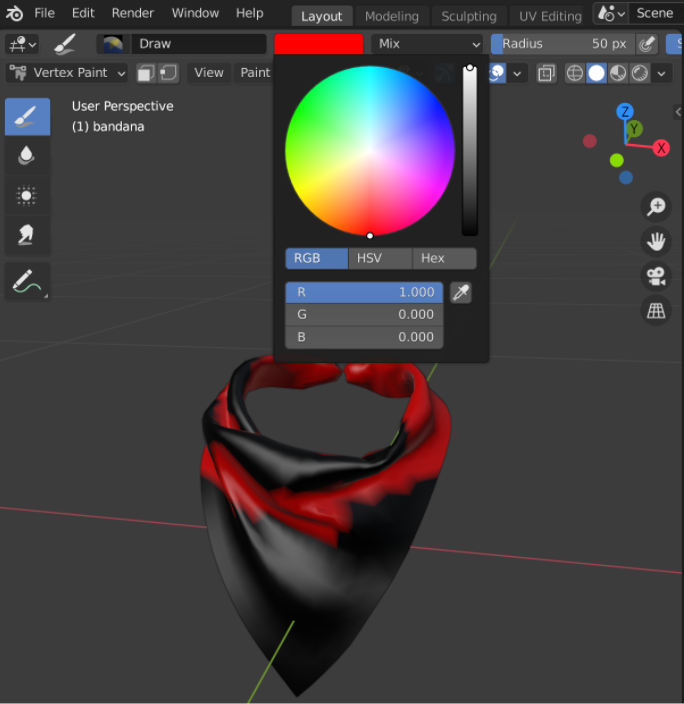Switch to the Sculpting workspace tab
Screen dimensions: 684x704
(469, 16)
